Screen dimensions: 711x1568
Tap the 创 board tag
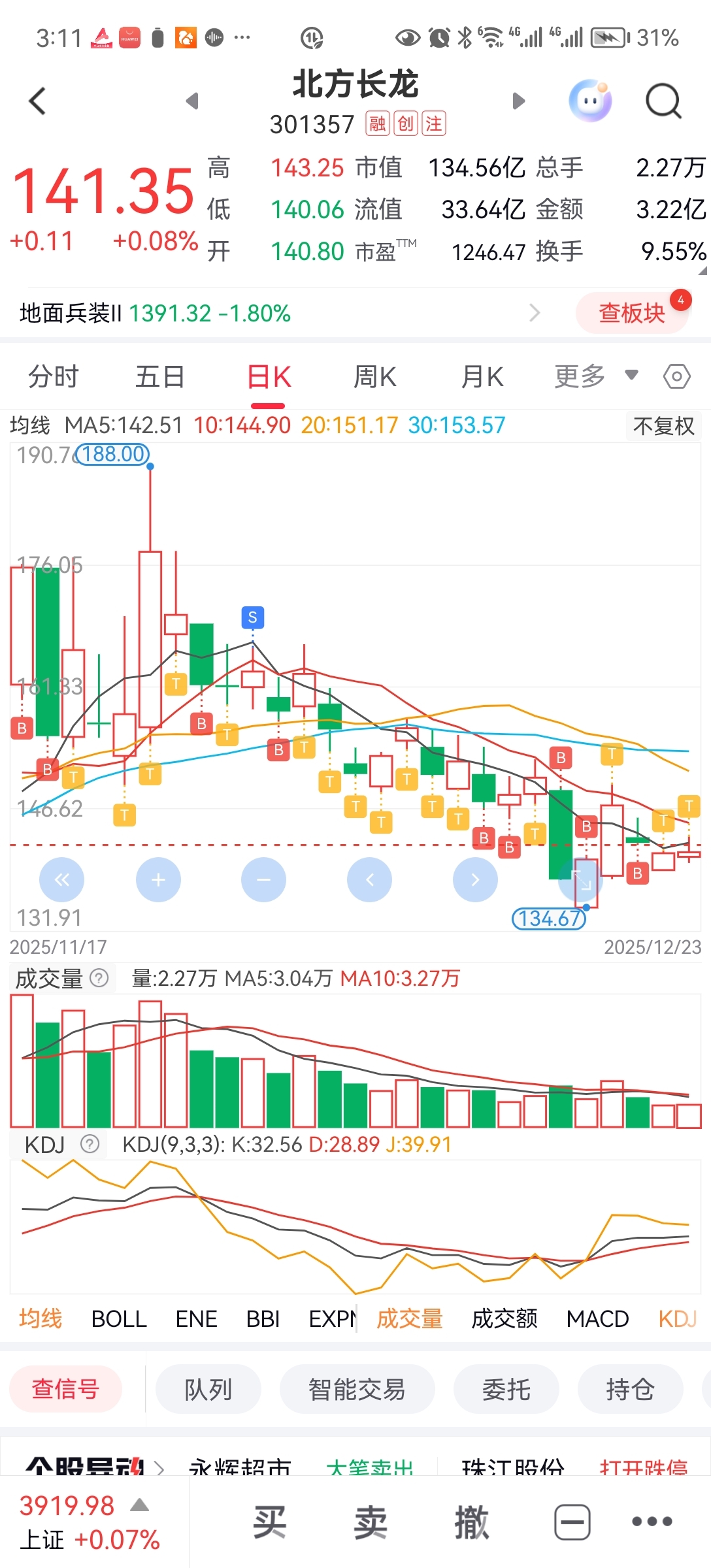click(x=406, y=123)
